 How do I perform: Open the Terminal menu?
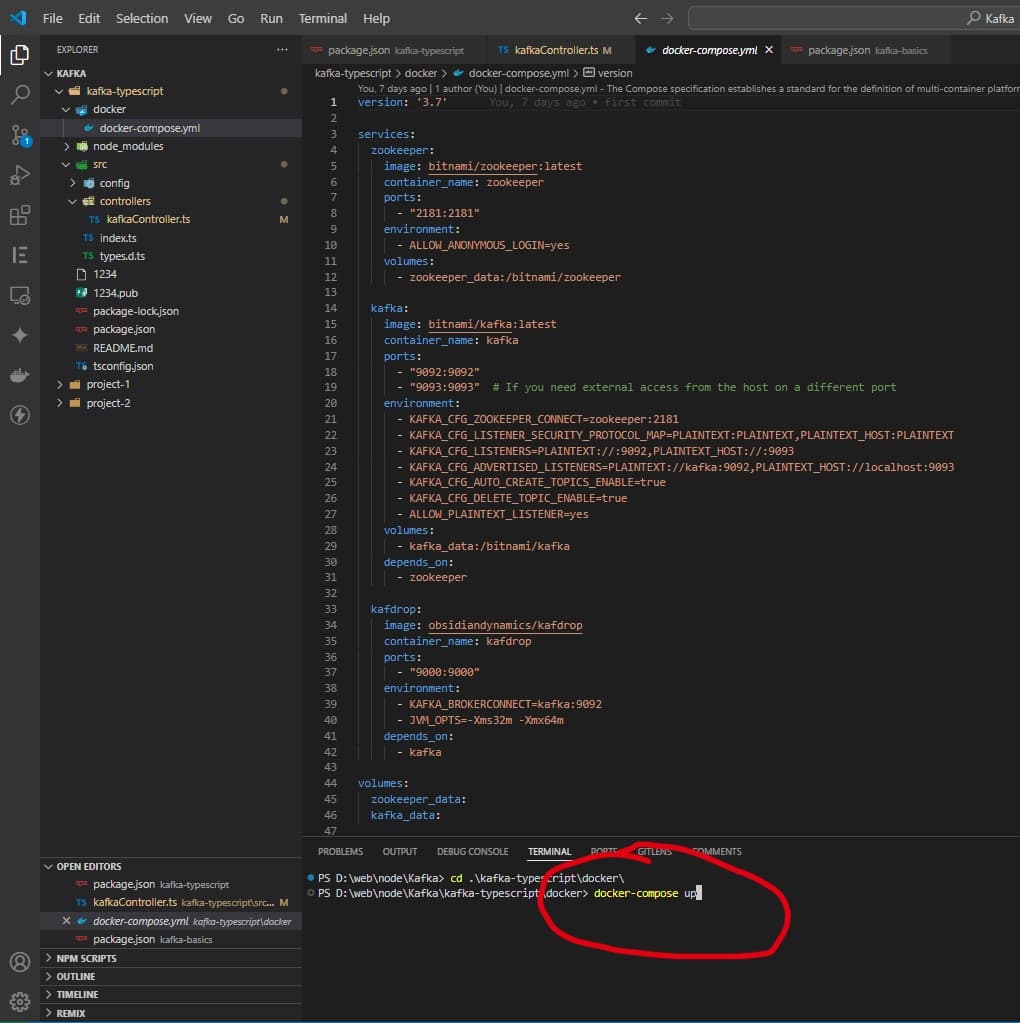click(x=322, y=18)
